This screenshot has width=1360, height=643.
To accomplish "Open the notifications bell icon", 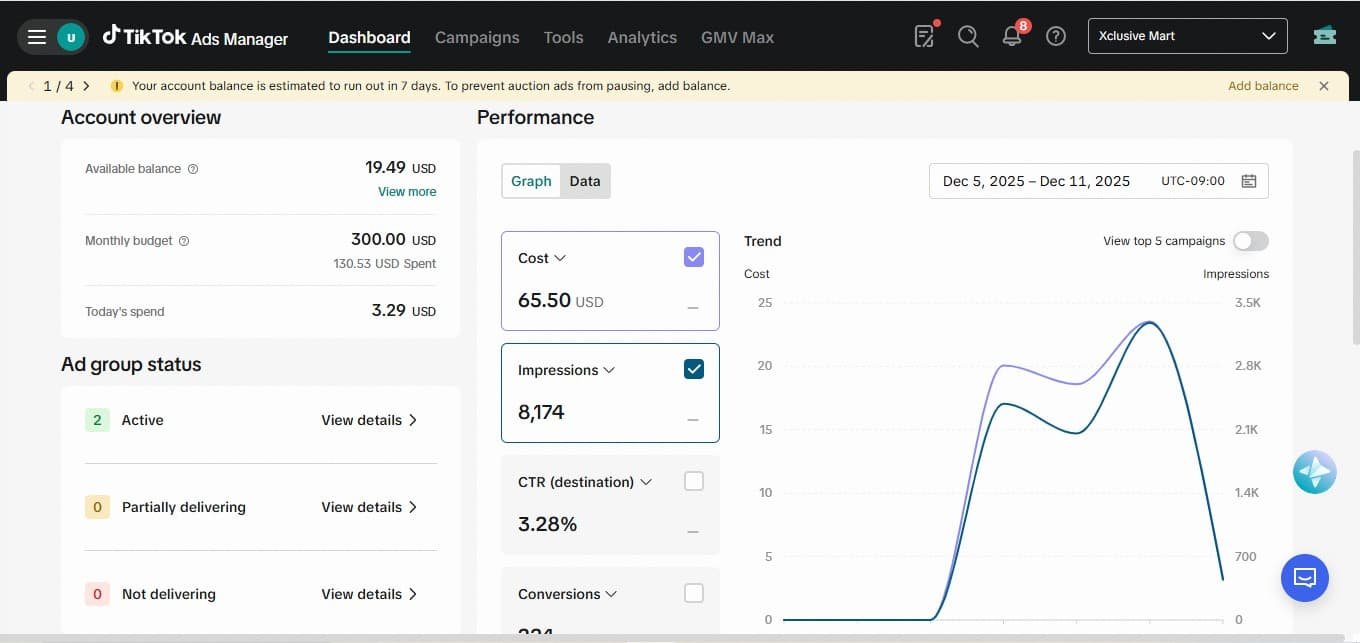I will 1012,36.
